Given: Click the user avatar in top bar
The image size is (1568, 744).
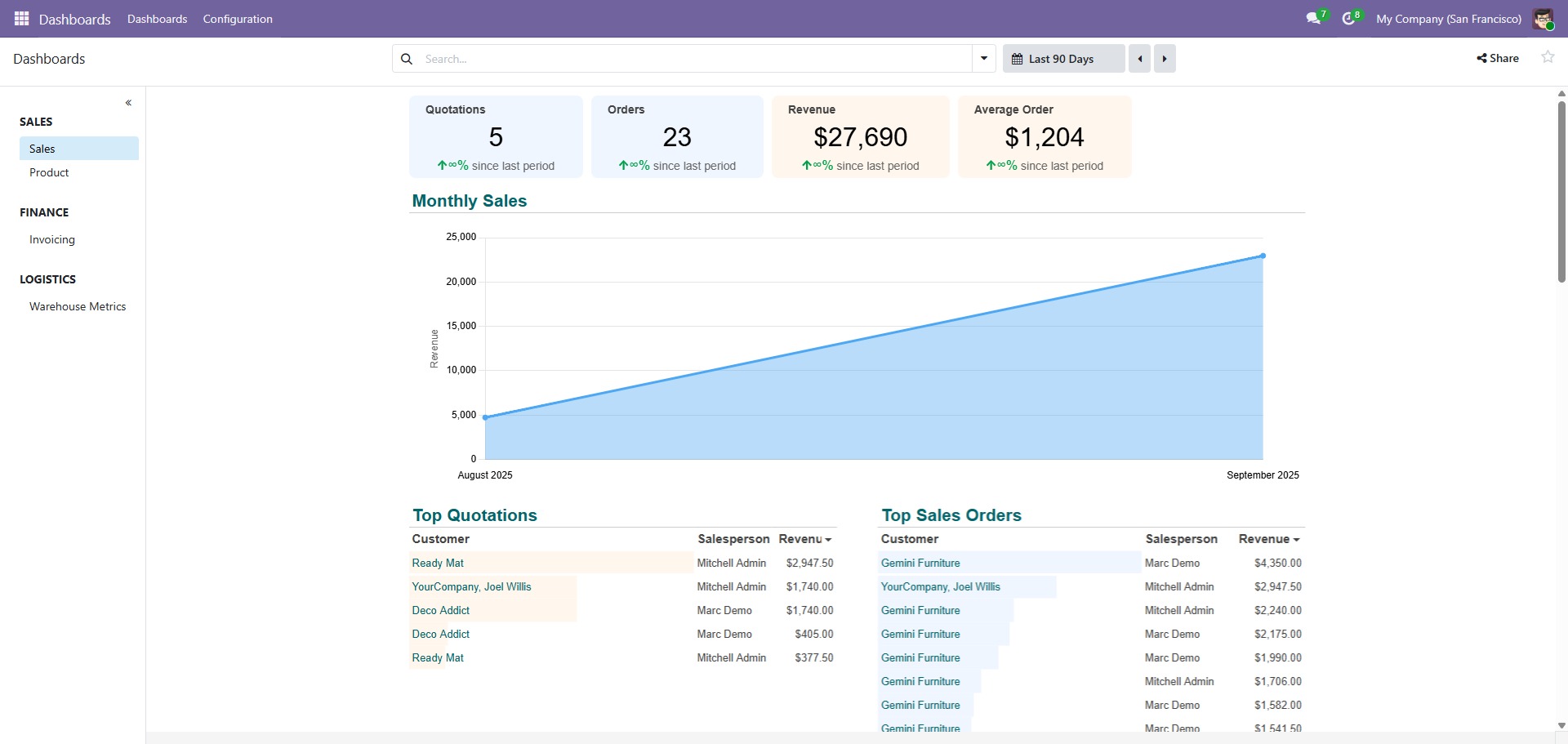Looking at the screenshot, I should click(x=1543, y=19).
